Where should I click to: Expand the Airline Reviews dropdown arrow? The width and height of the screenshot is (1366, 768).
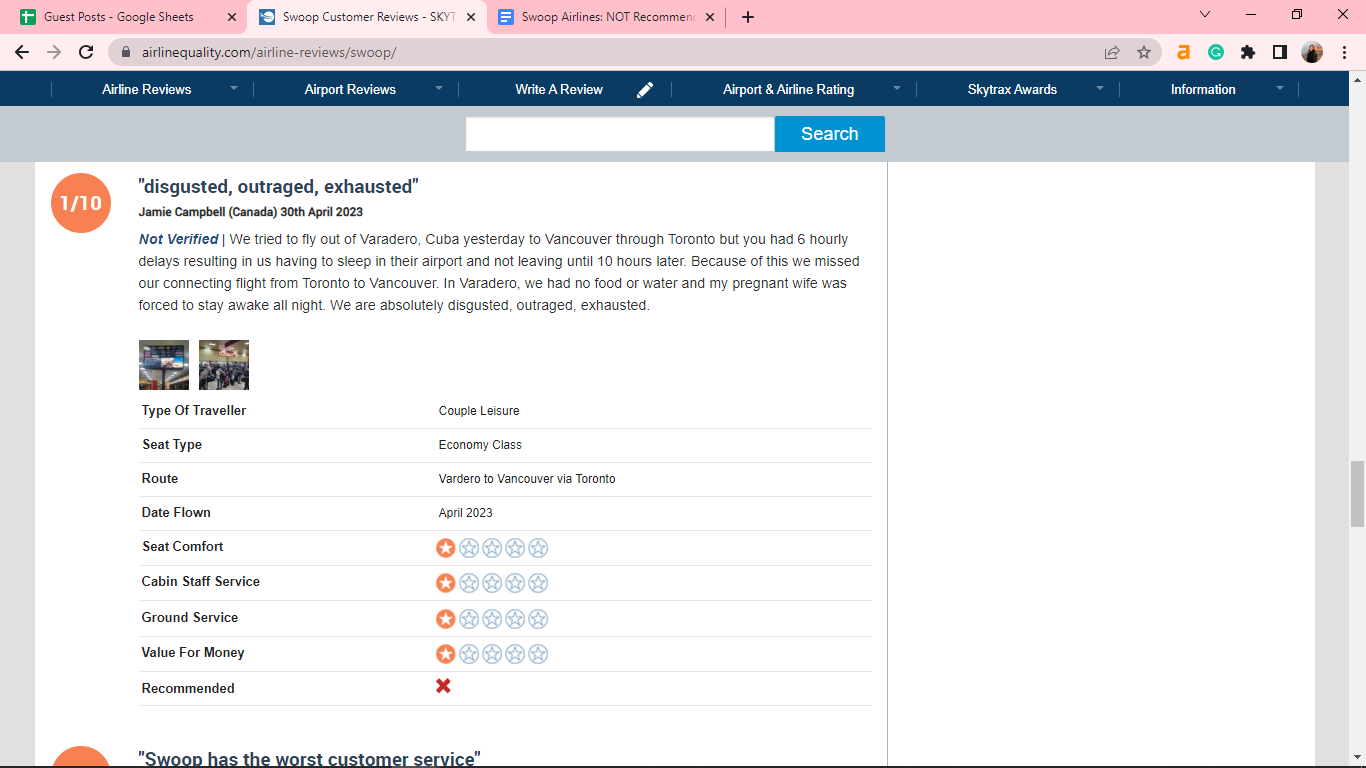[234, 88]
